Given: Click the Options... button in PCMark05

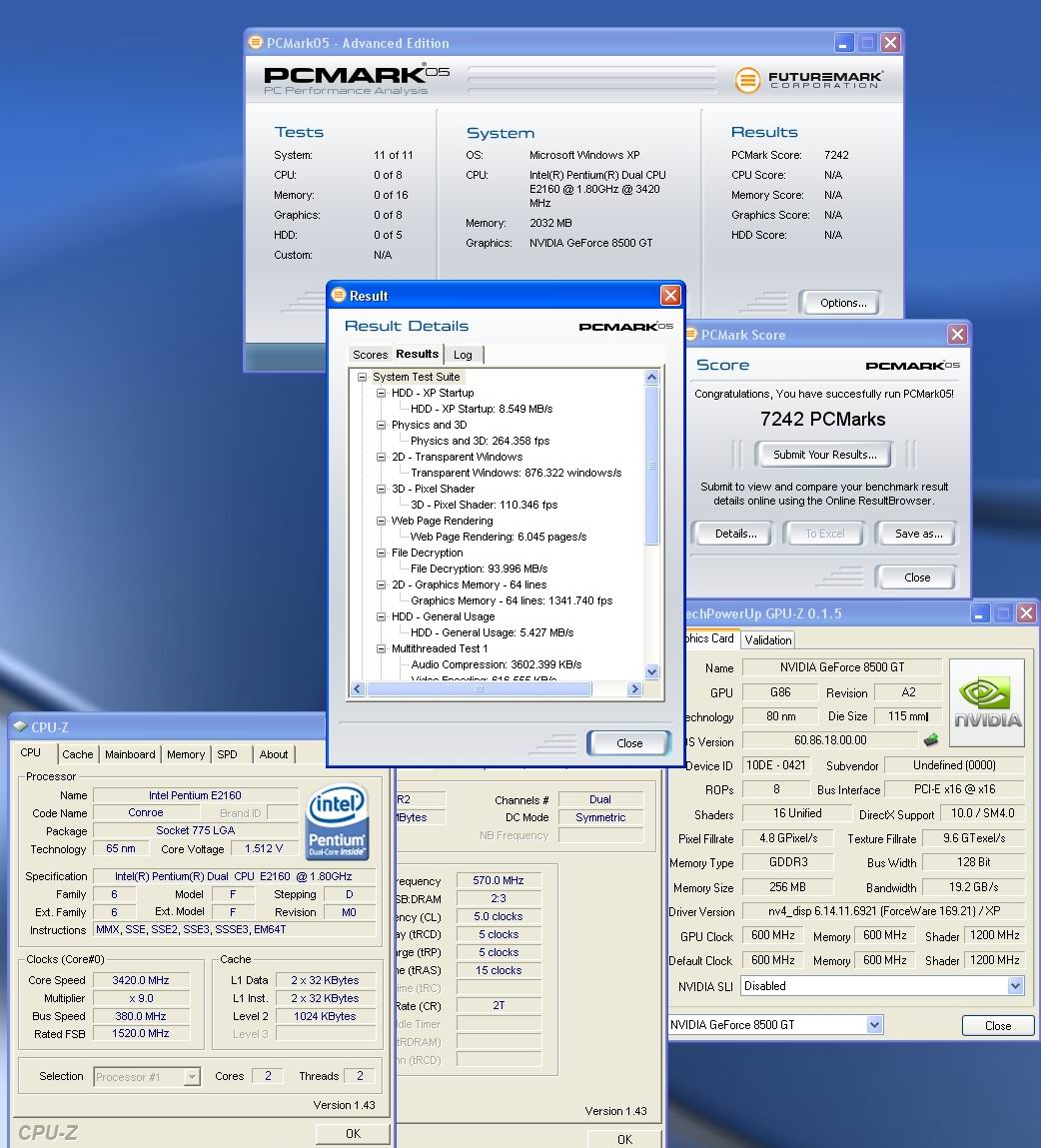Looking at the screenshot, I should 842,303.
